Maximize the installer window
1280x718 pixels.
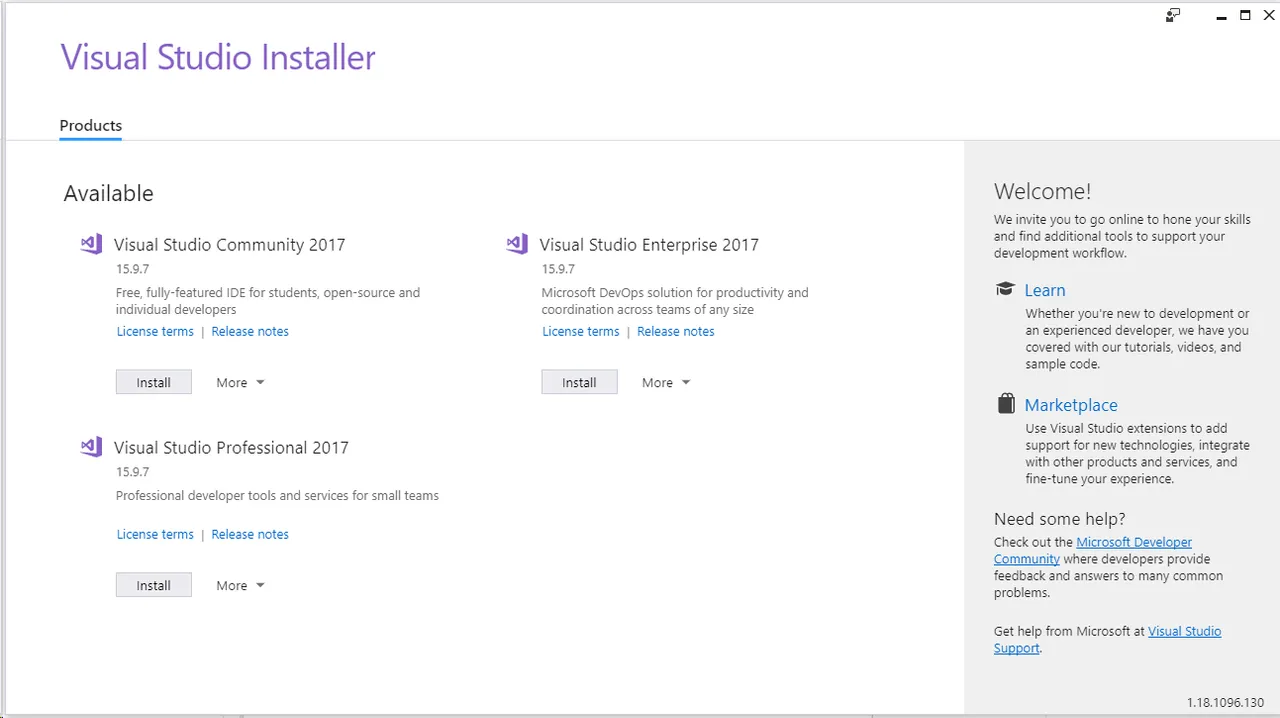click(1245, 15)
